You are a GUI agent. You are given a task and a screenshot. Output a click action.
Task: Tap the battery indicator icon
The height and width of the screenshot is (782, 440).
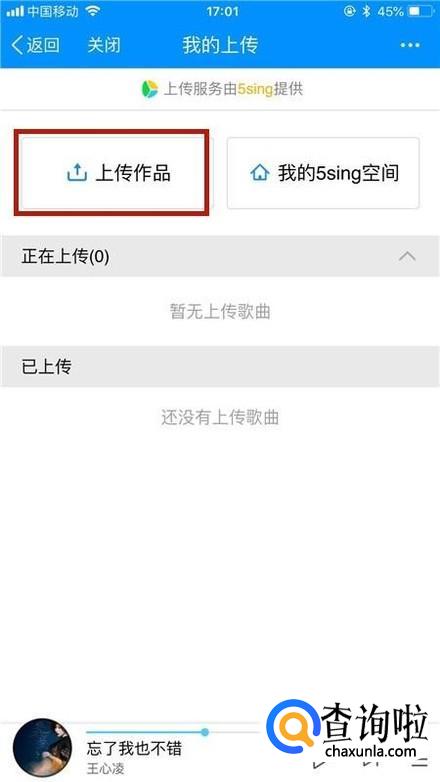[421, 11]
